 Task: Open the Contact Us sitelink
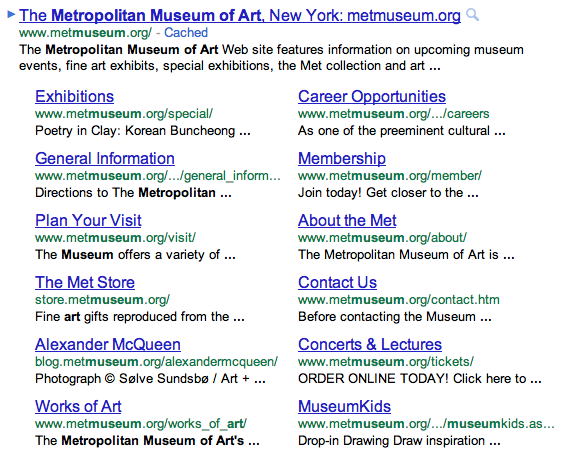(x=337, y=282)
